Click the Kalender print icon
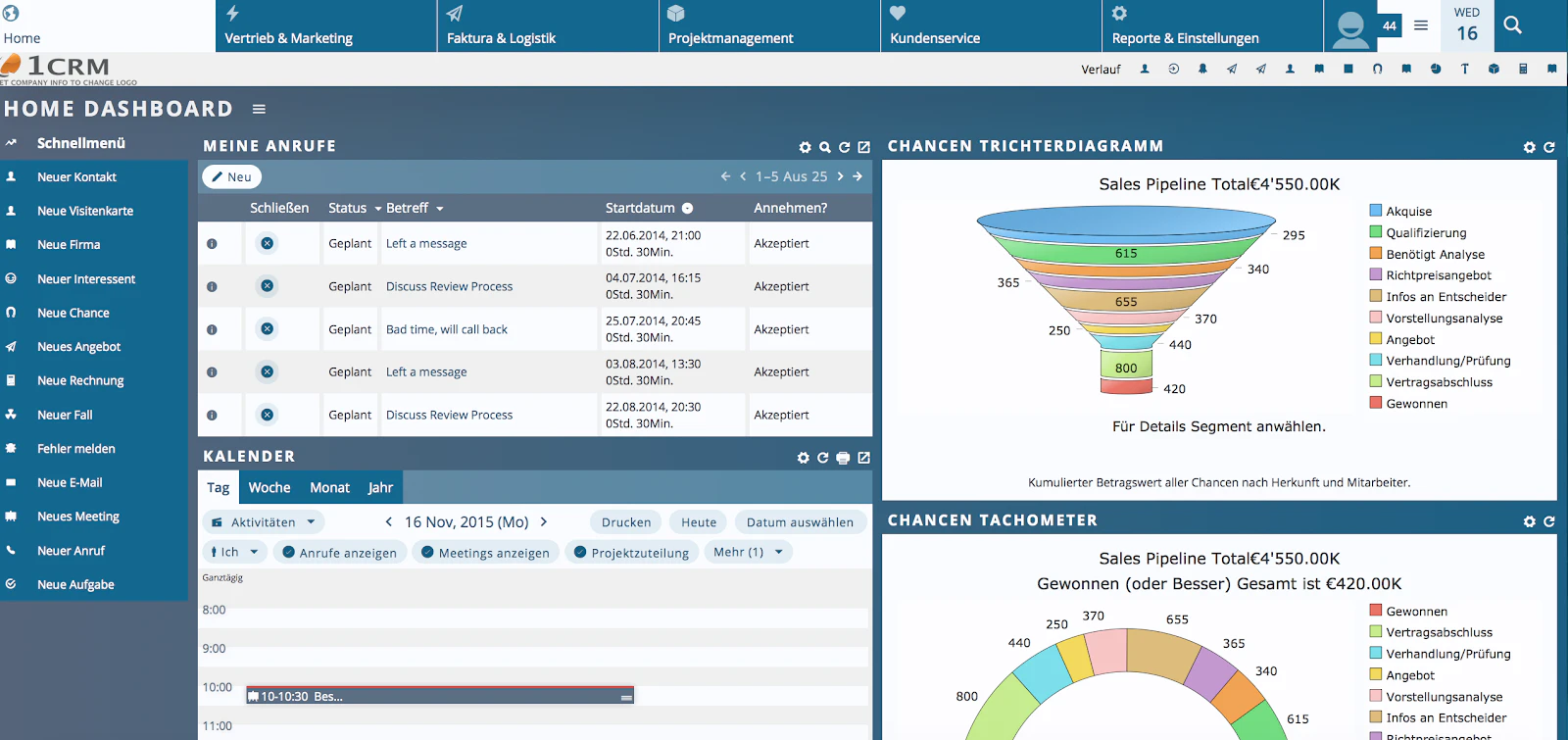Image resolution: width=1568 pixels, height=740 pixels. [x=843, y=458]
